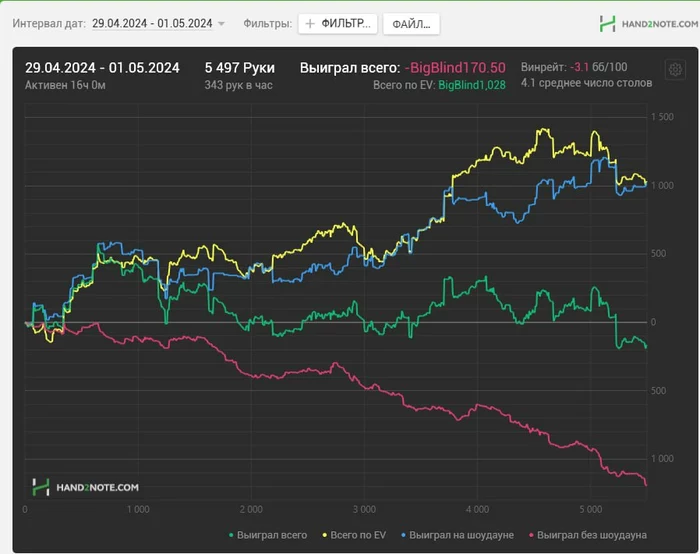
Task: Toggle the Всего по EV legend series
Action: coord(354,535)
